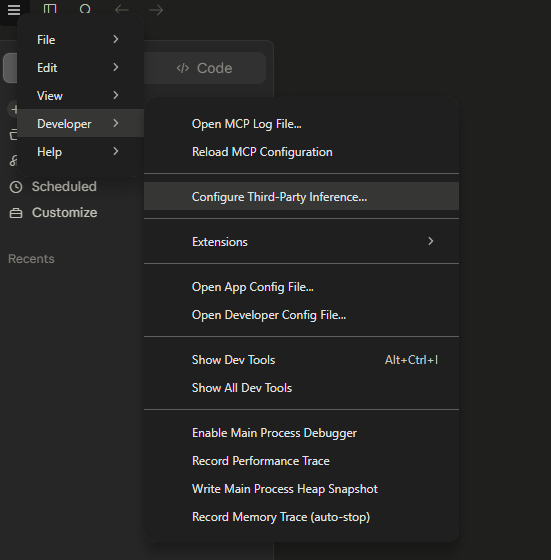Expand Help submenu chevron

point(115,151)
